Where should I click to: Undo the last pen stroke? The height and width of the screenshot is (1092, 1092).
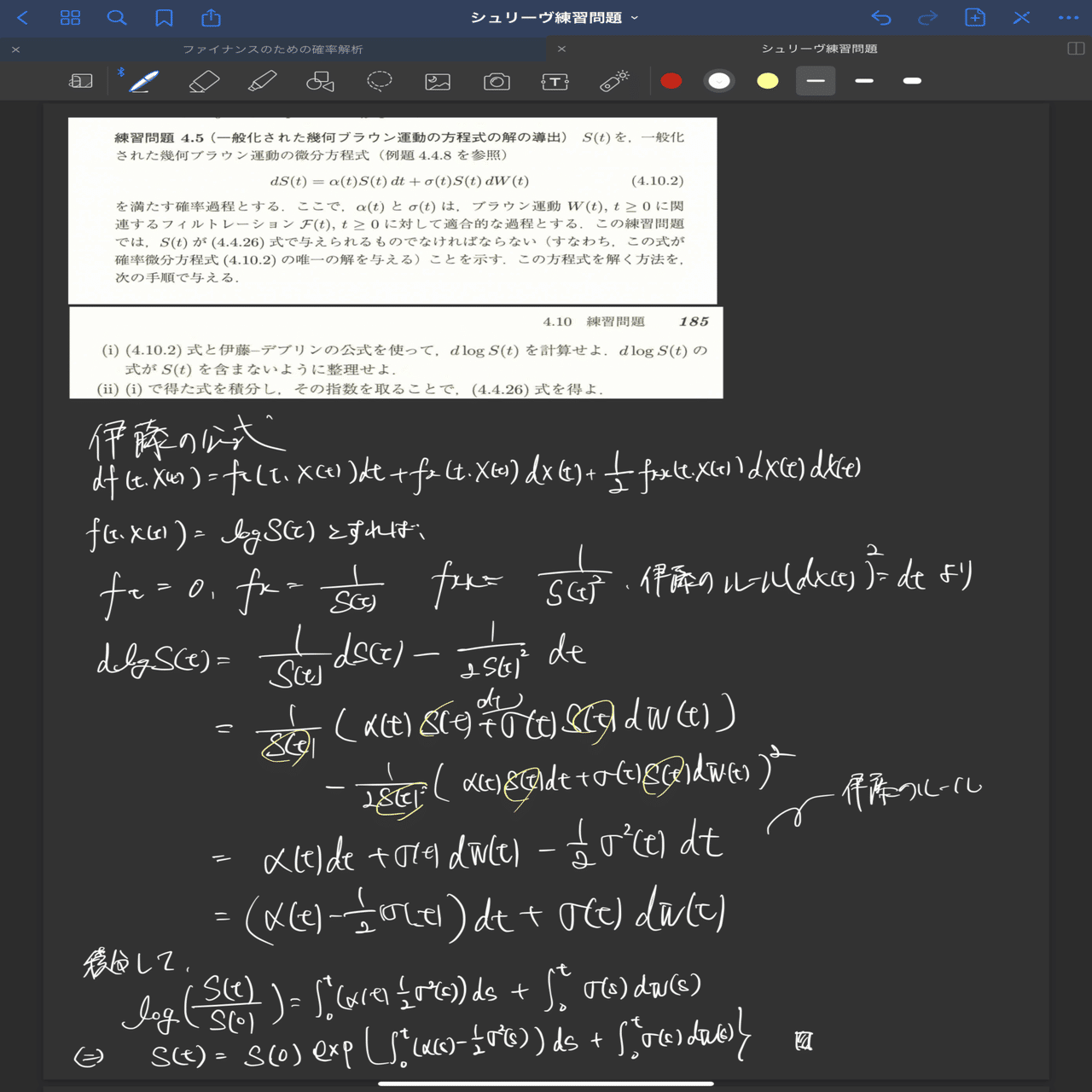click(x=881, y=17)
